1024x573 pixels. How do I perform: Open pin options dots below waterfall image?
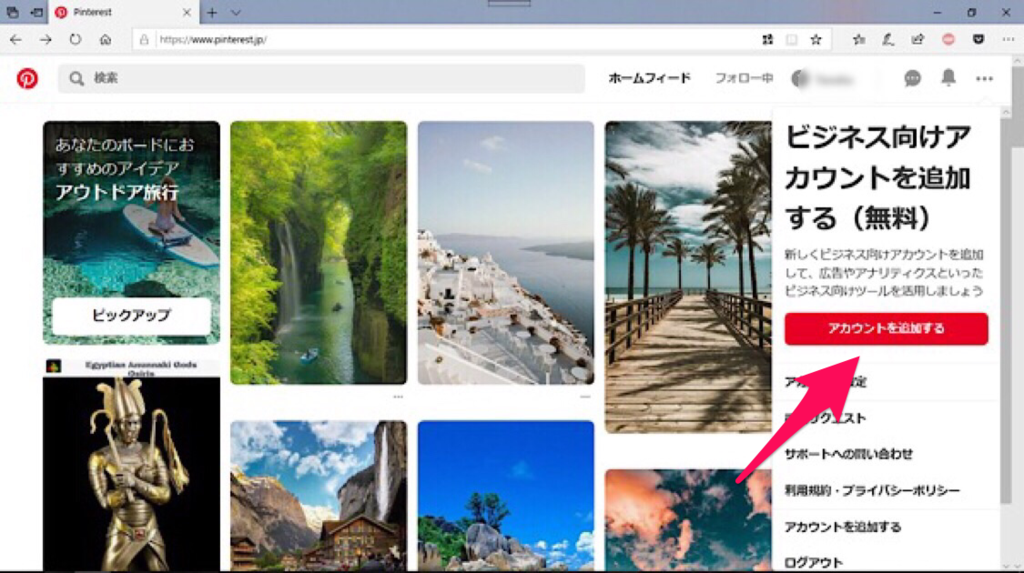pyautogui.click(x=398, y=397)
